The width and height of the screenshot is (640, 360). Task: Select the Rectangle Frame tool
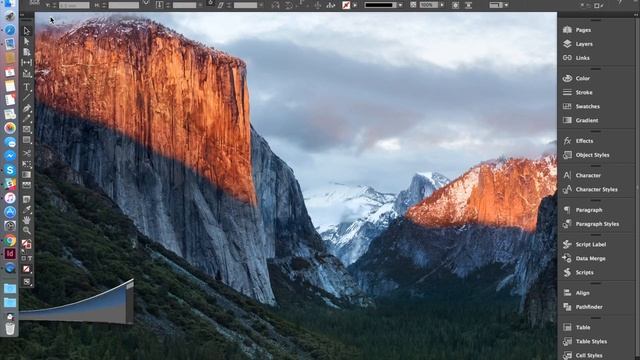click(27, 129)
